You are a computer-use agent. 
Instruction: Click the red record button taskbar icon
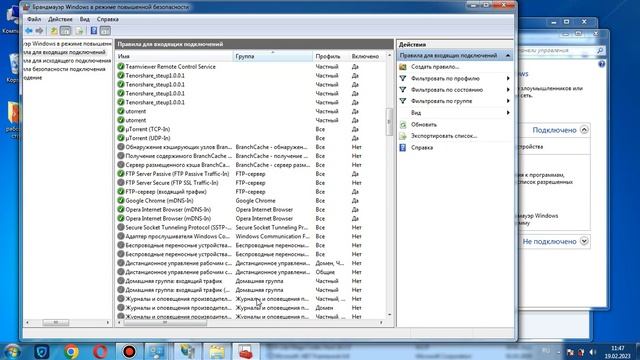coord(129,351)
